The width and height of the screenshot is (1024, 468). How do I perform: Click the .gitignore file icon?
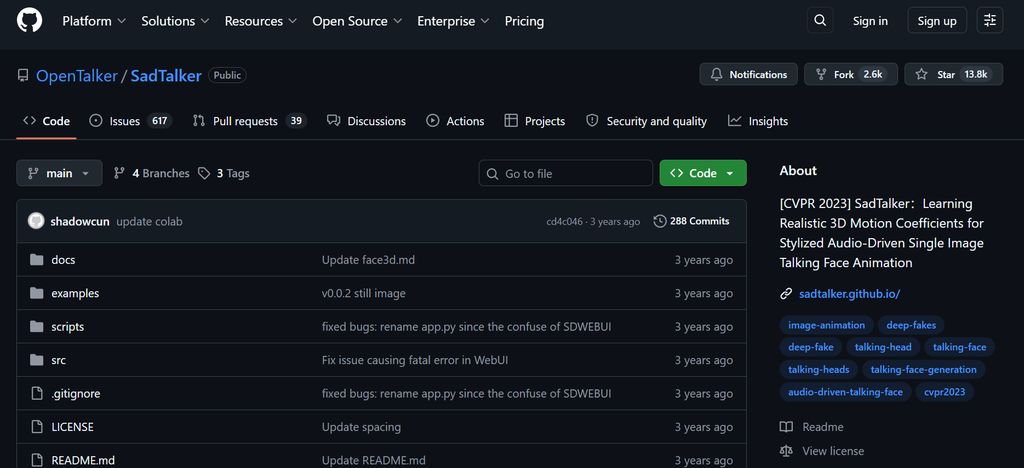point(37,394)
